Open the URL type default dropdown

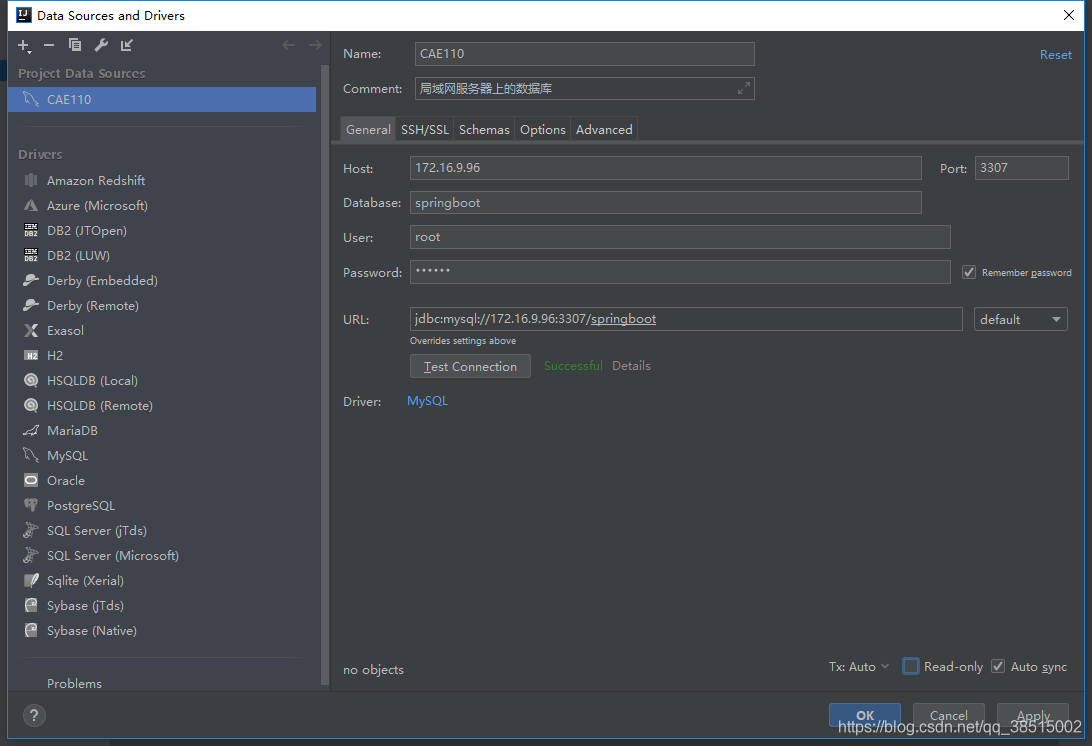(x=1020, y=319)
